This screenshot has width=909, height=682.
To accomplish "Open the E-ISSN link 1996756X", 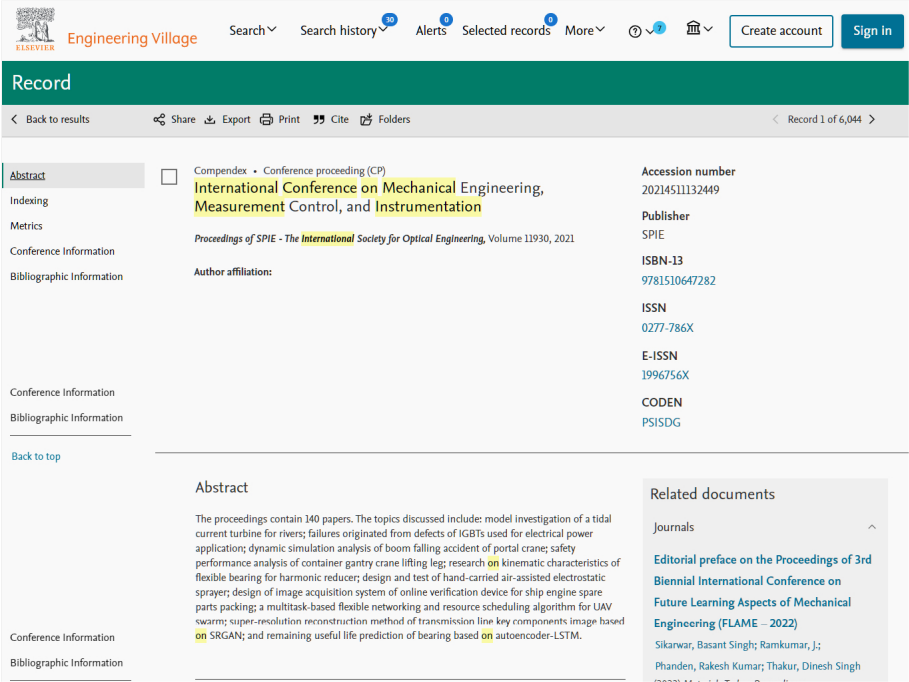I will point(665,375).
